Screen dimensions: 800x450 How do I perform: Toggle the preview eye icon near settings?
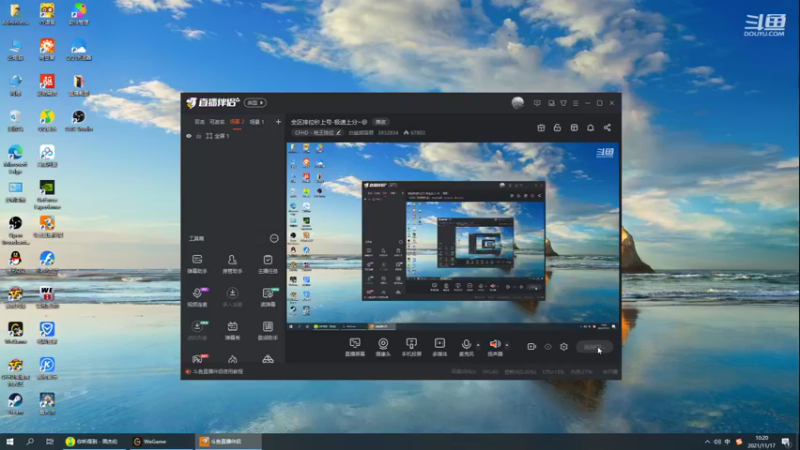pos(547,347)
